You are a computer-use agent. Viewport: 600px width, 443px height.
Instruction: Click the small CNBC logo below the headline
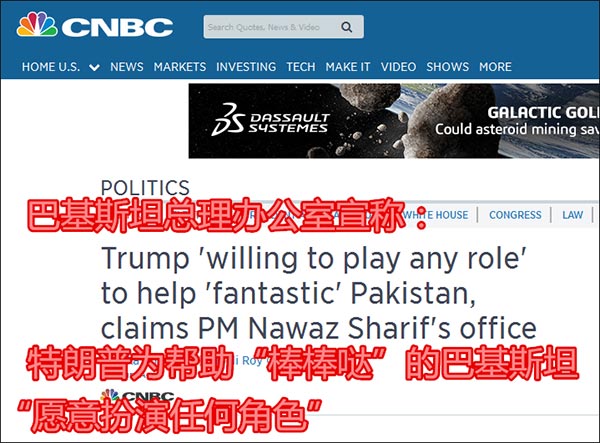(x=138, y=395)
